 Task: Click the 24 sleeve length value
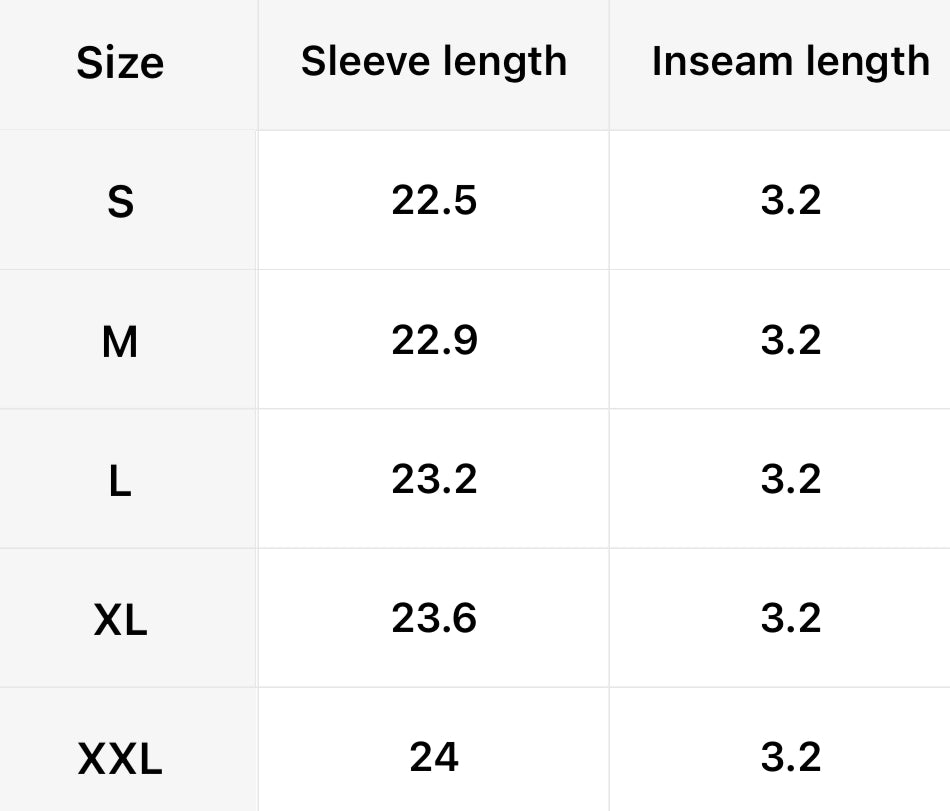click(434, 758)
